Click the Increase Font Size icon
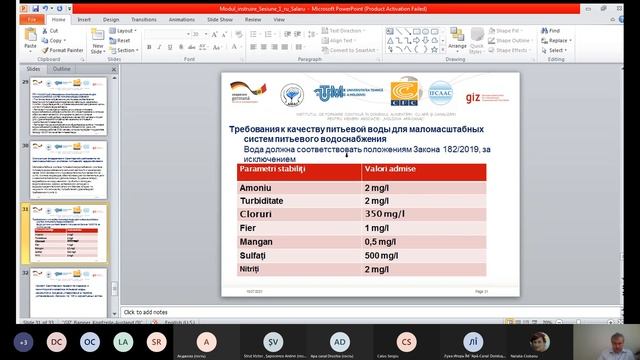Image resolution: width=640 pixels, height=360 pixels. (x=214, y=35)
